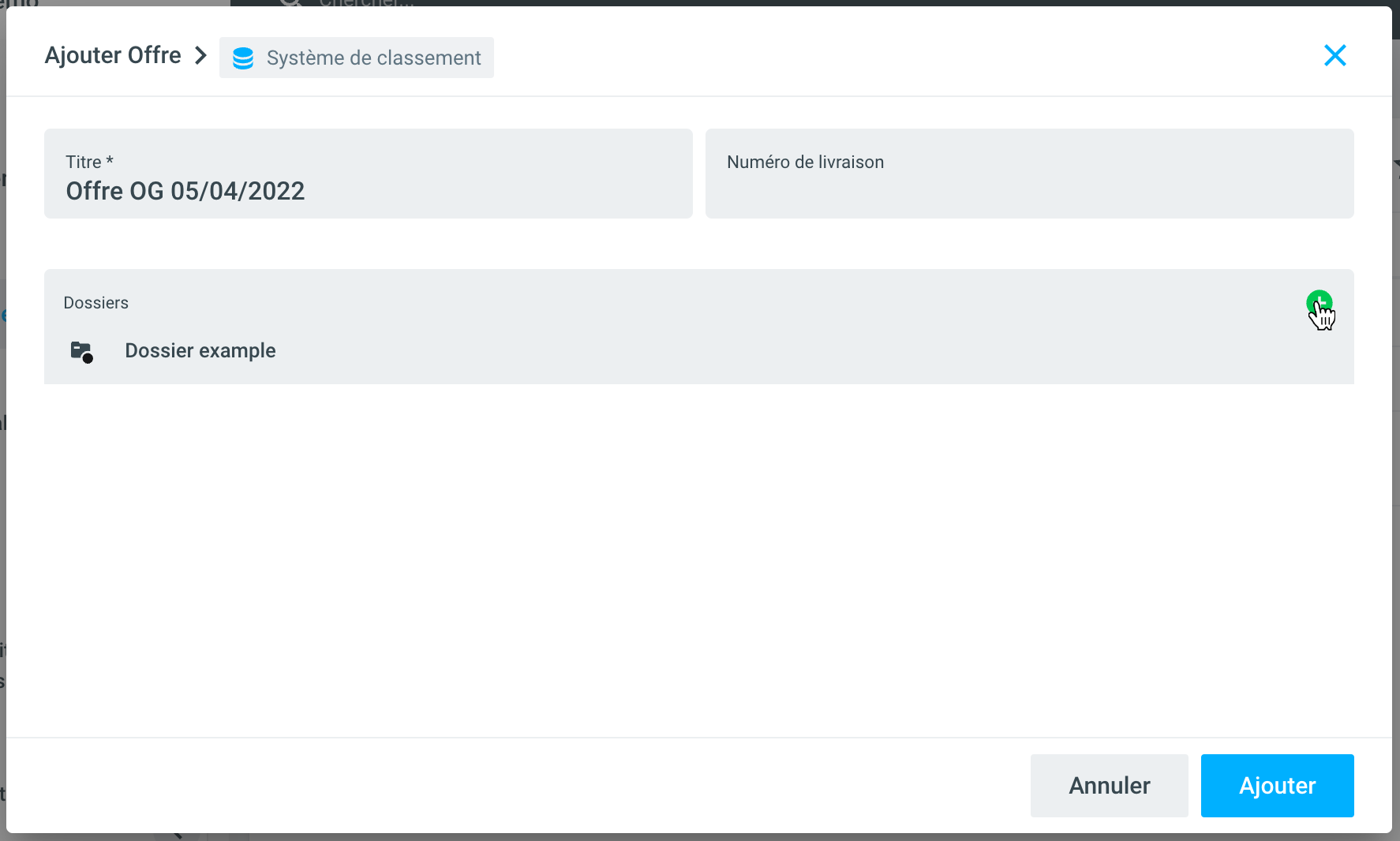The width and height of the screenshot is (1400, 841).
Task: Click the Titre * field label
Action: (x=89, y=162)
